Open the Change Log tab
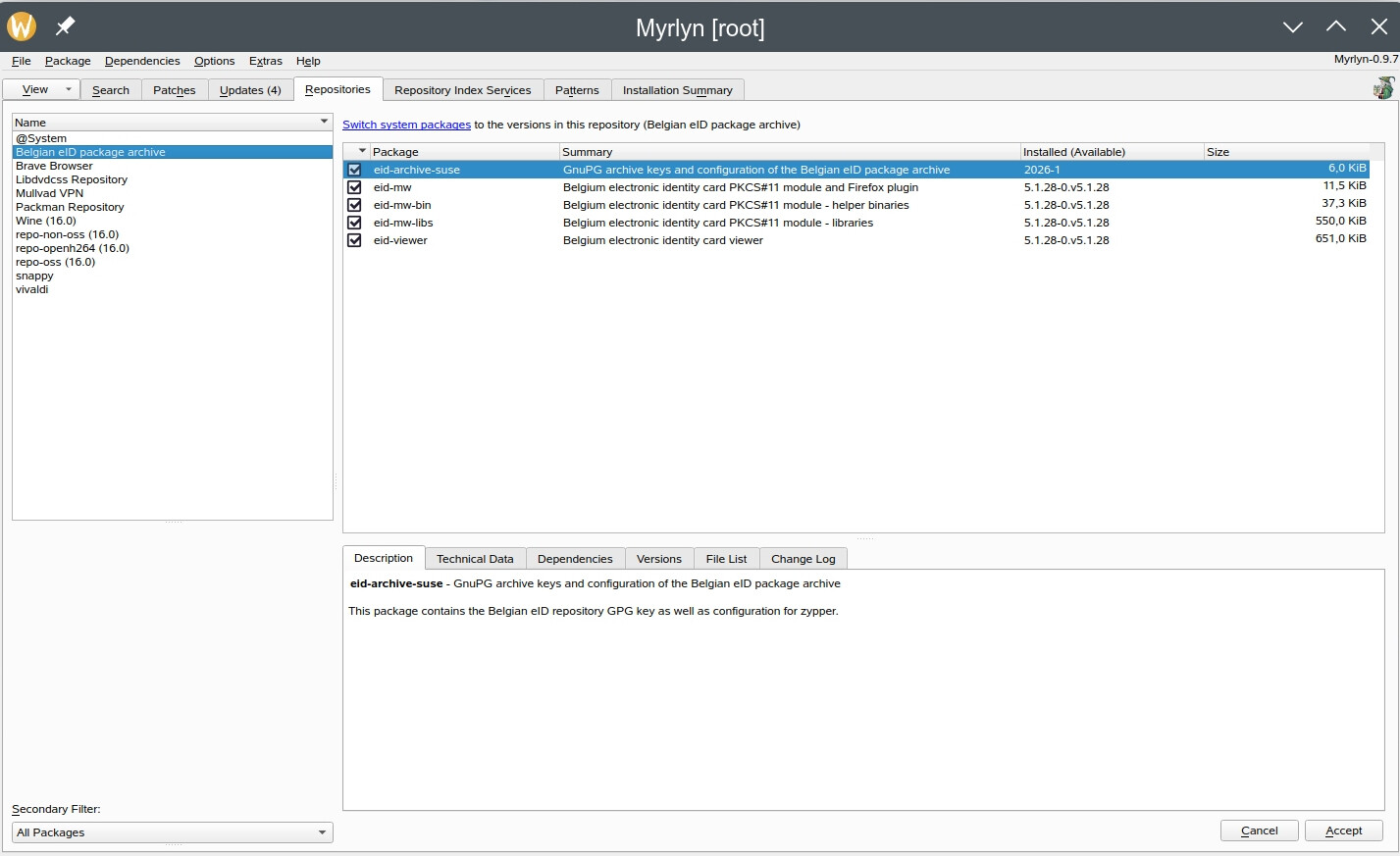The height and width of the screenshot is (856, 1400). [x=803, y=559]
